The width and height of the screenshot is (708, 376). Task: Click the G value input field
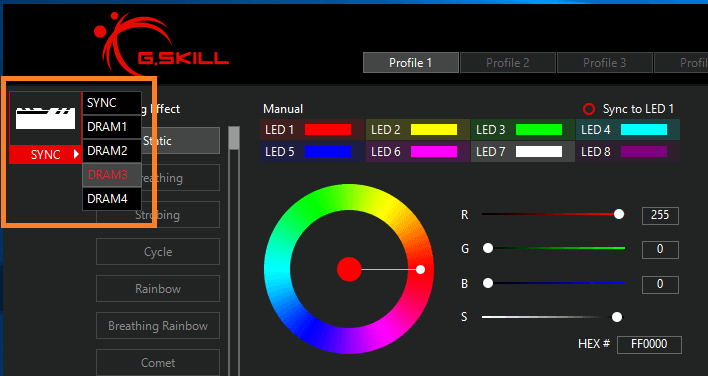[x=660, y=249]
